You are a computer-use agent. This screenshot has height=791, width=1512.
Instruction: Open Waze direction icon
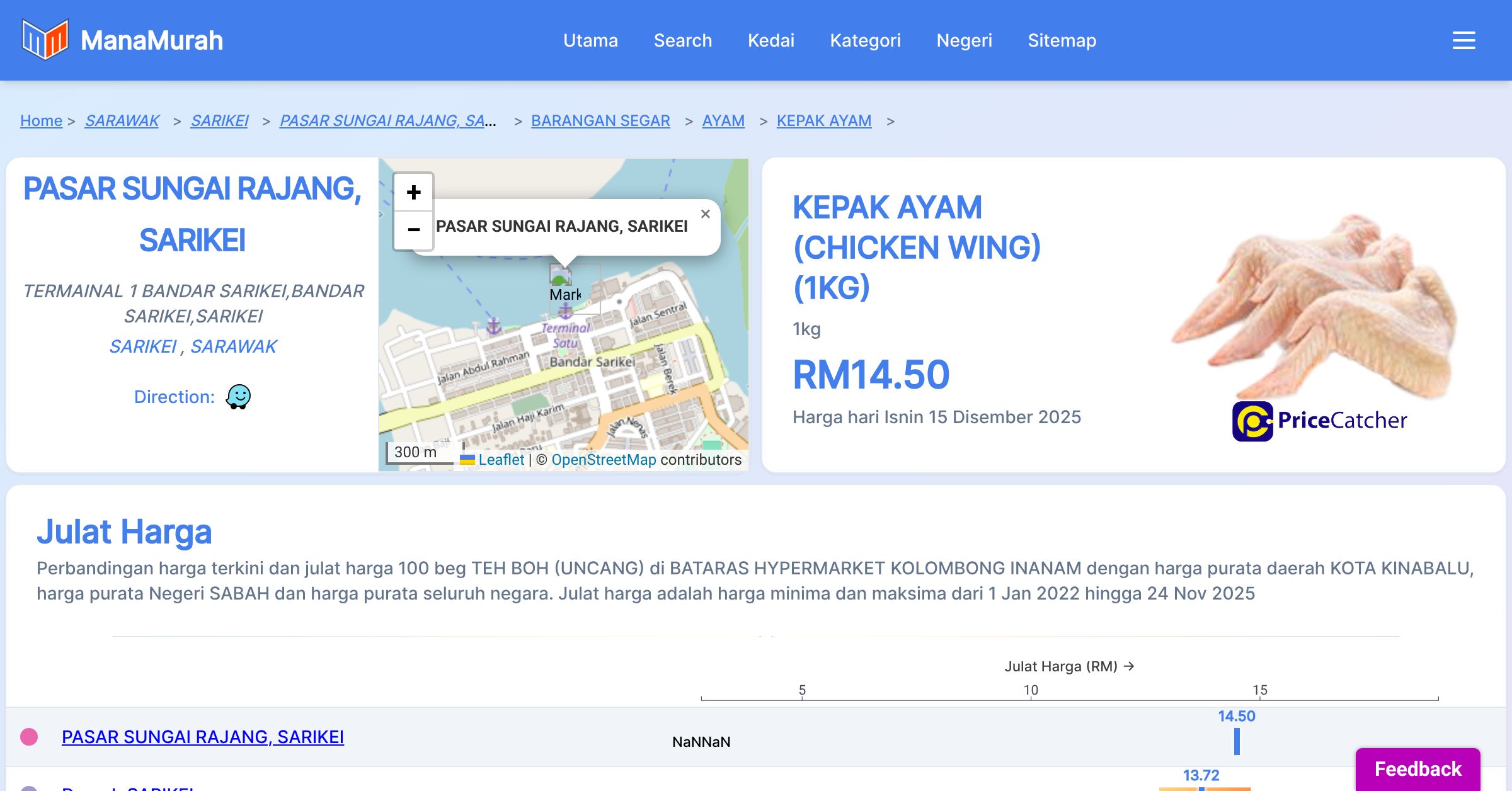pyautogui.click(x=238, y=397)
